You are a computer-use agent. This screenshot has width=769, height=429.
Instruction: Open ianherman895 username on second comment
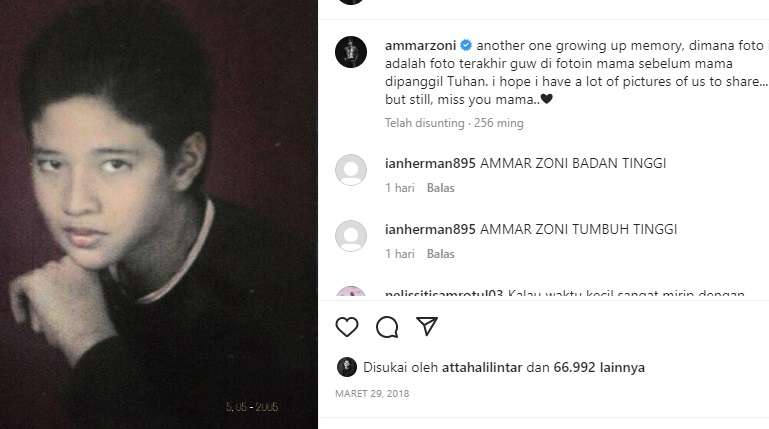pyautogui.click(x=430, y=229)
